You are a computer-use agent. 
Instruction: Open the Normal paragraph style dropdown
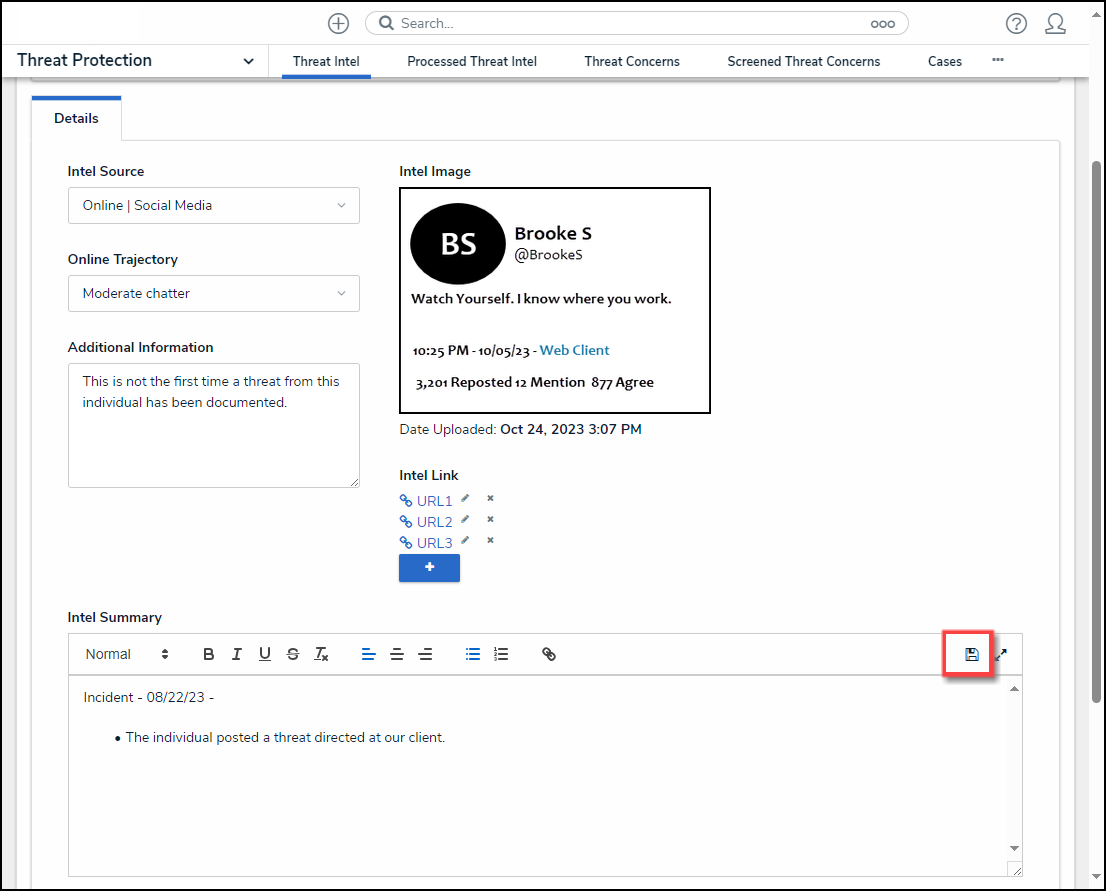(126, 654)
